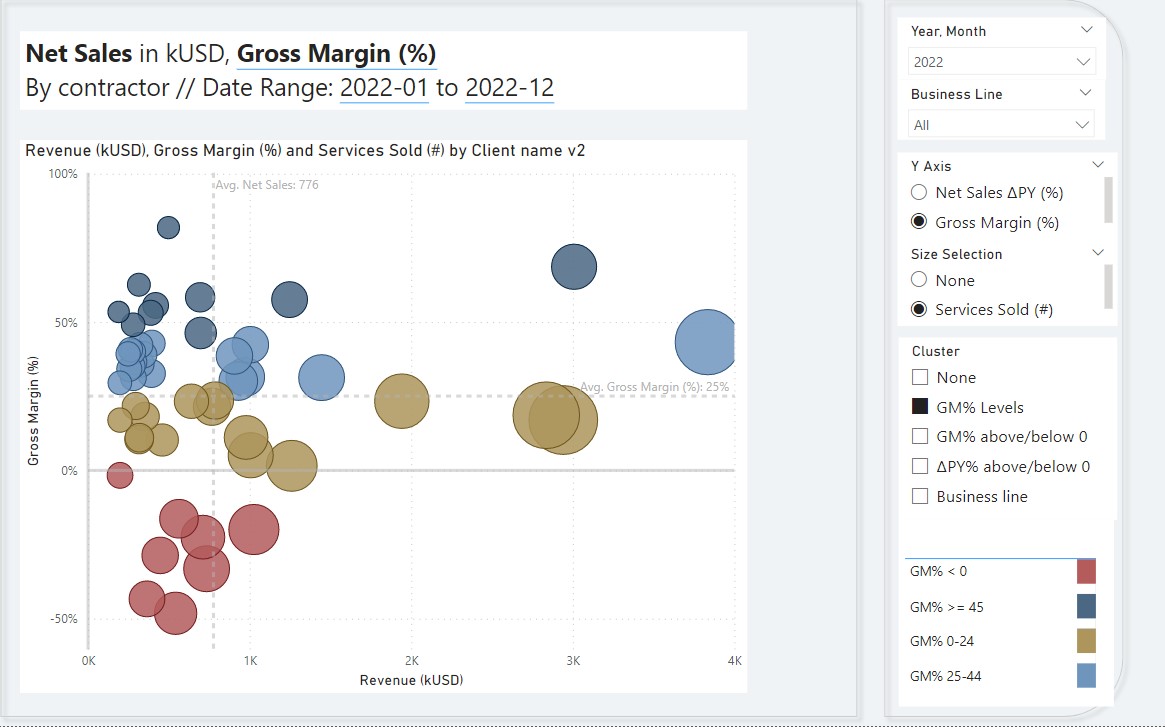The height and width of the screenshot is (727, 1165).
Task: Tick the ΔPY% above/below 0 checkbox
Action: [920, 466]
